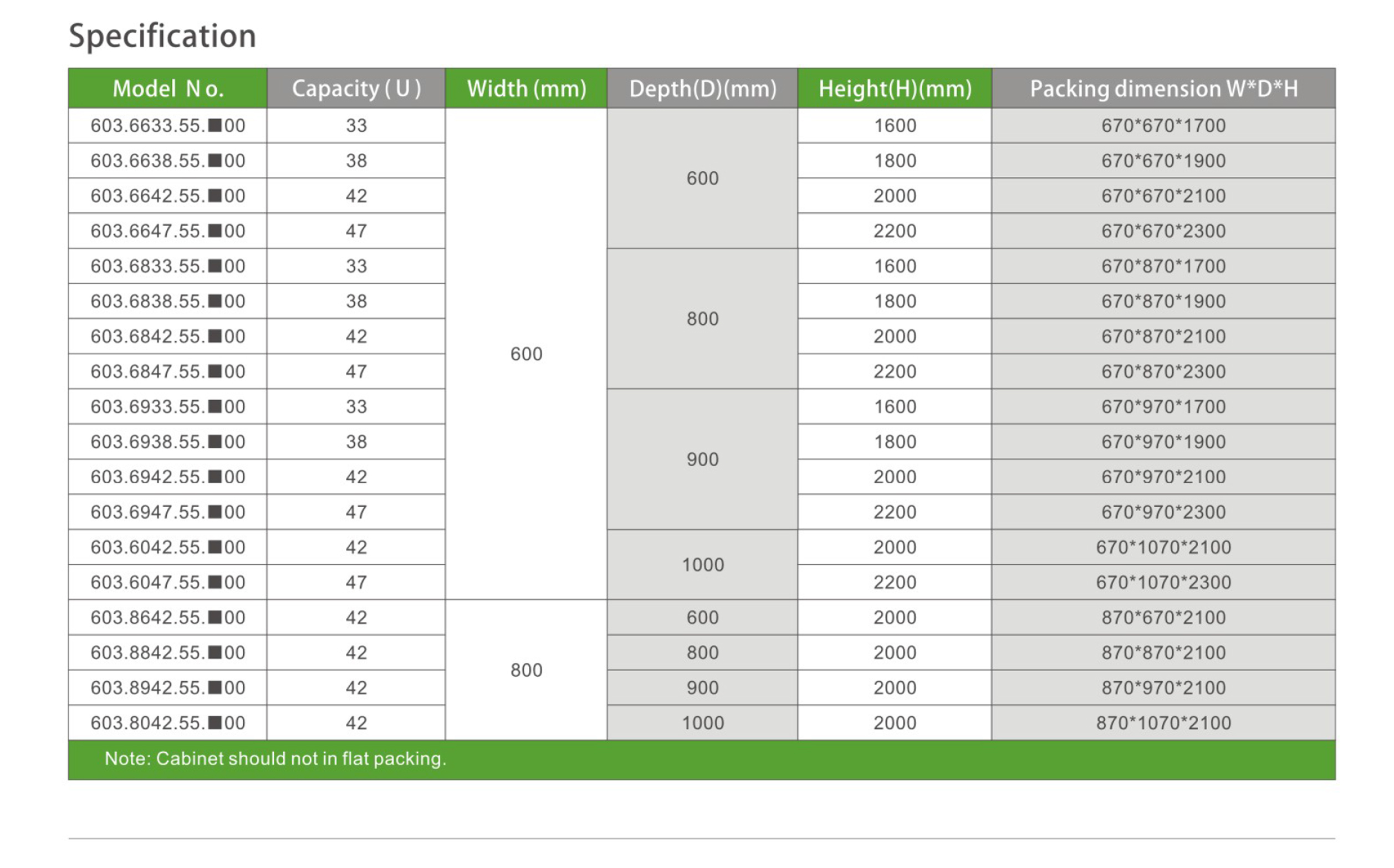Image resolution: width=1394 pixels, height=868 pixels.
Task: Click the flat packing note text
Action: click(275, 759)
